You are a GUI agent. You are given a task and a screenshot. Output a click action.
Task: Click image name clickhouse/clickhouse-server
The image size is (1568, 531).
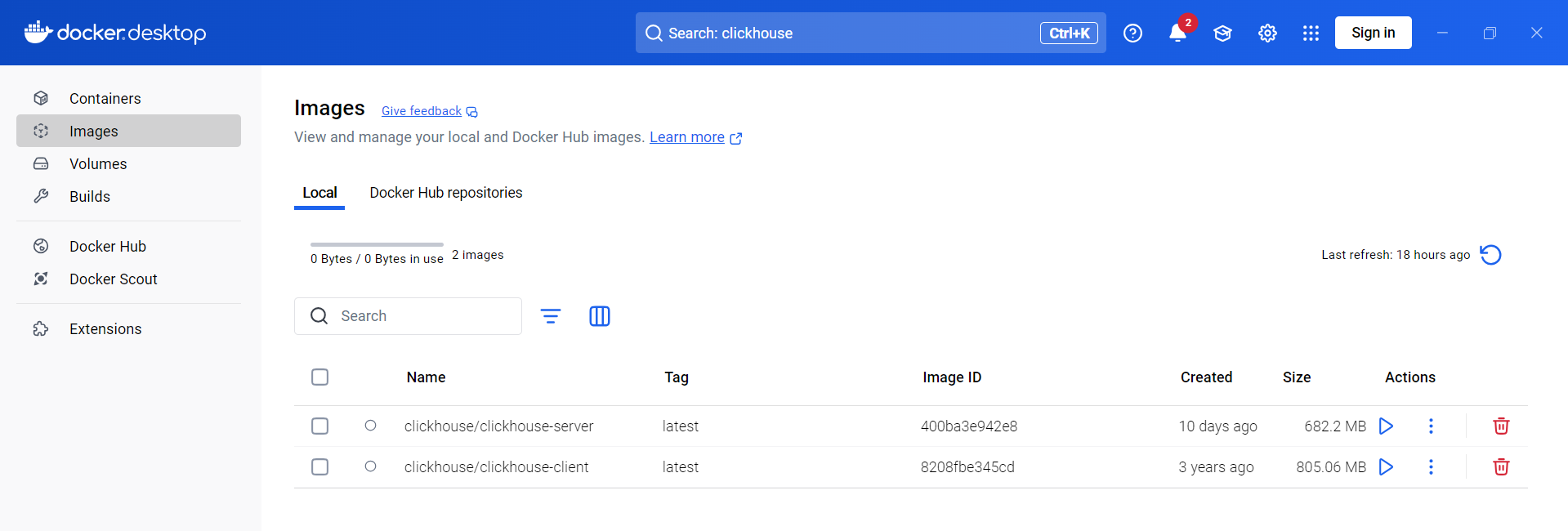coord(498,426)
